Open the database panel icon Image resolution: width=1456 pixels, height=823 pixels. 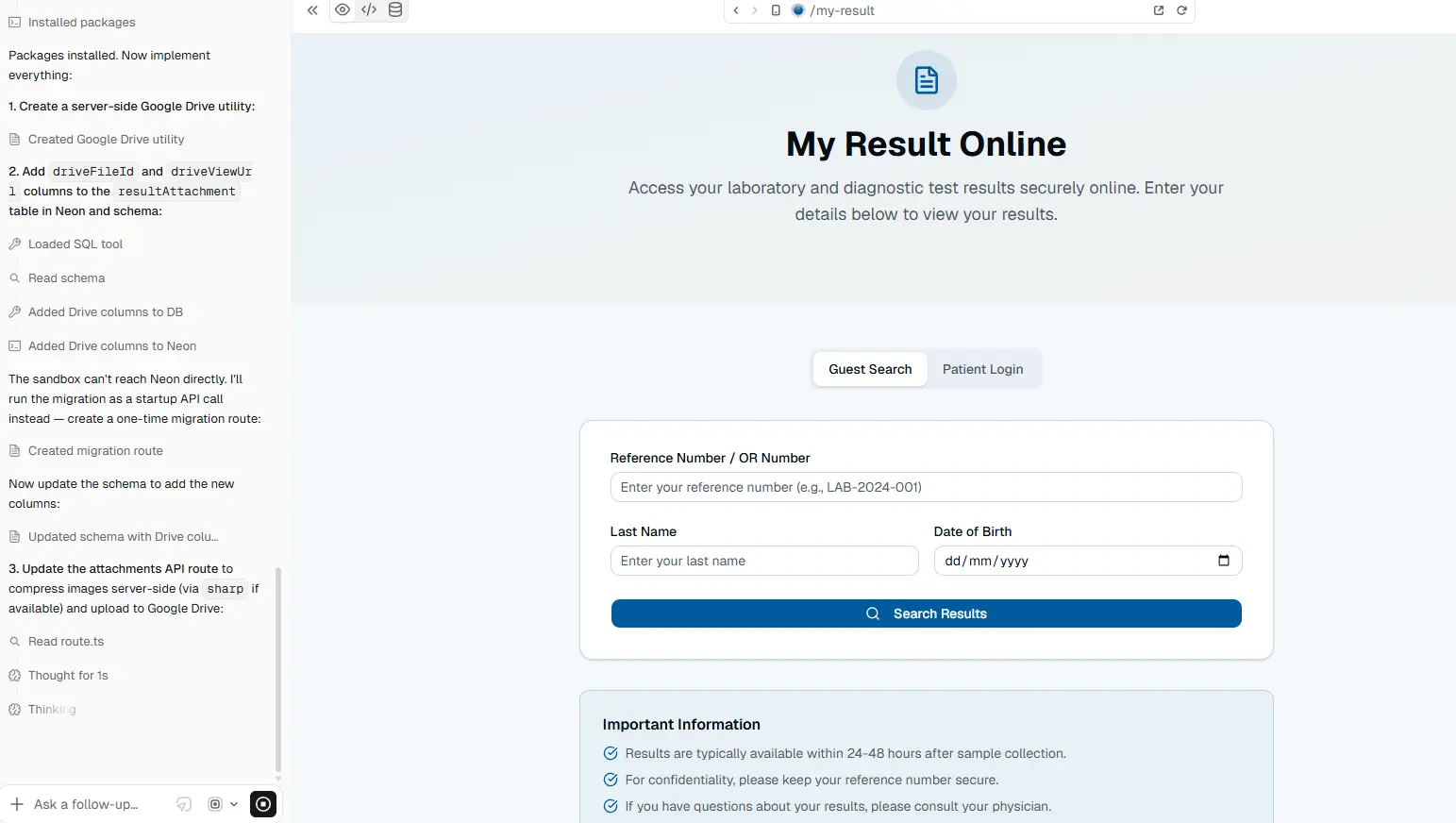(395, 10)
